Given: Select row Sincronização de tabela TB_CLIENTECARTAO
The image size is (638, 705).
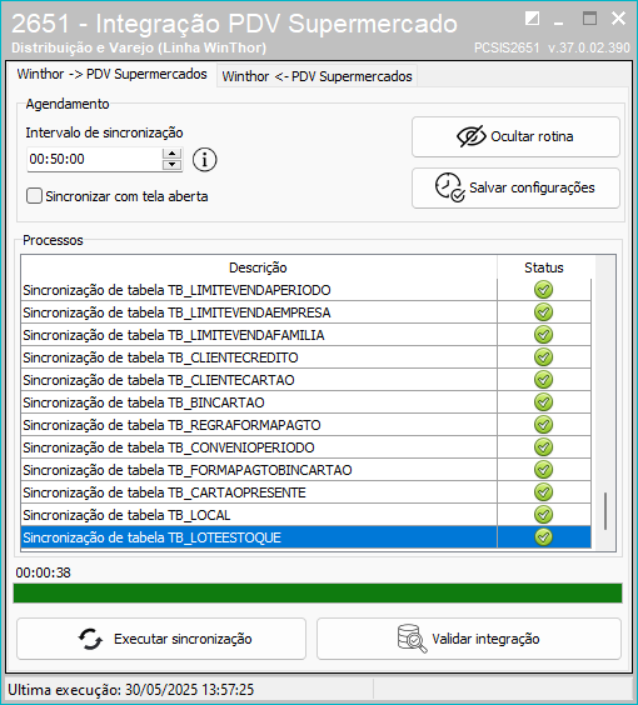Looking at the screenshot, I should tap(306, 380).
